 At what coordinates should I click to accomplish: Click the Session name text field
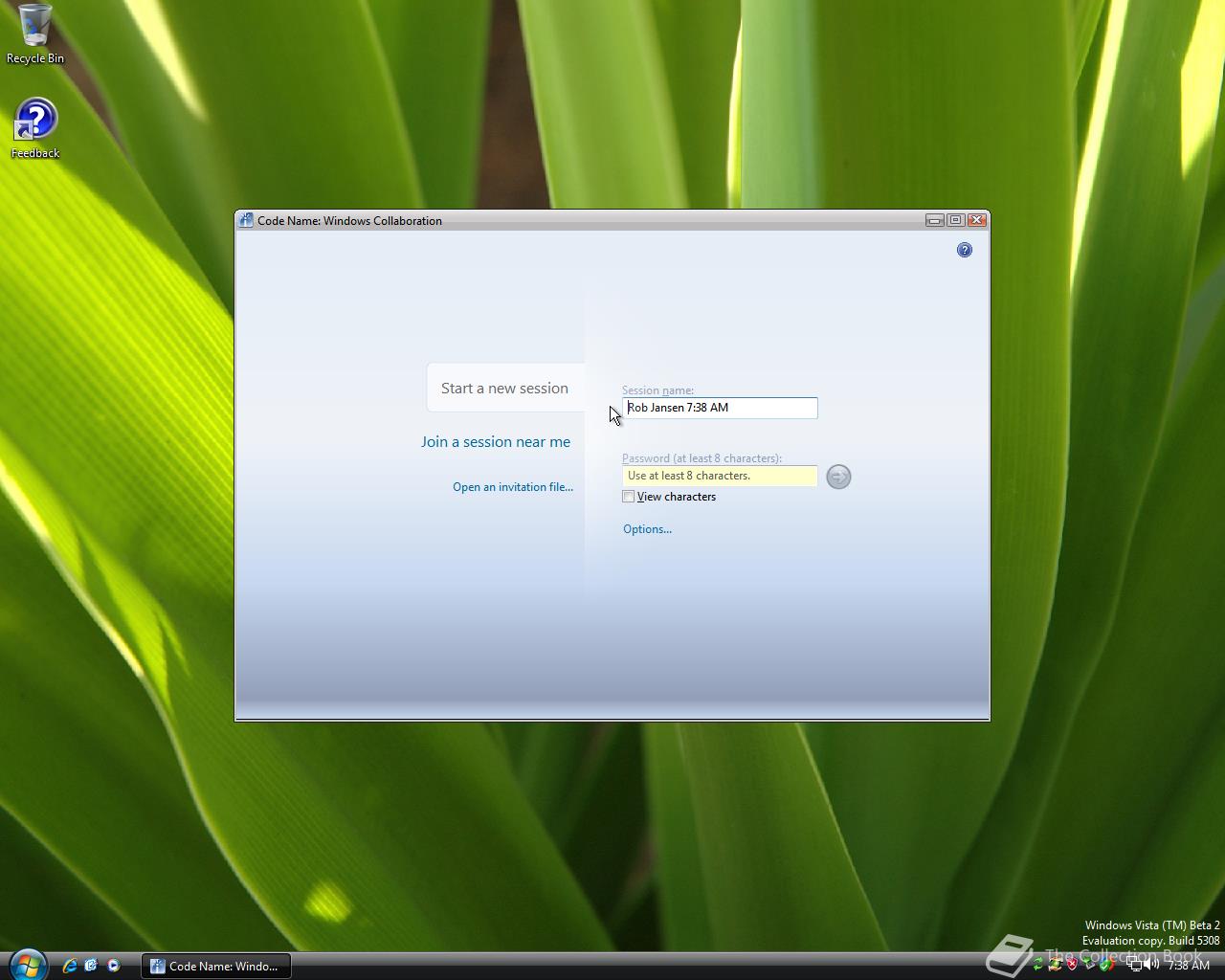click(x=720, y=408)
